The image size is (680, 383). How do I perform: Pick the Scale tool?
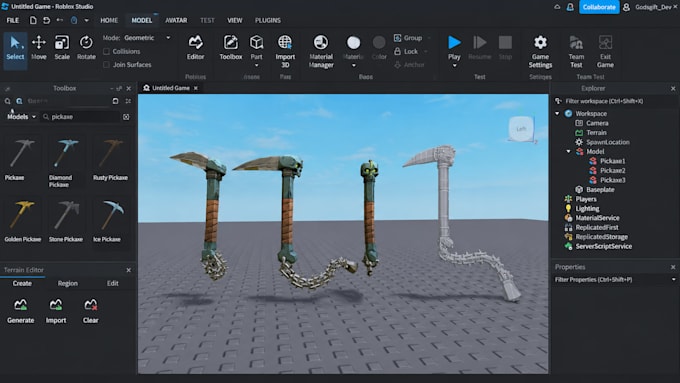pos(62,48)
